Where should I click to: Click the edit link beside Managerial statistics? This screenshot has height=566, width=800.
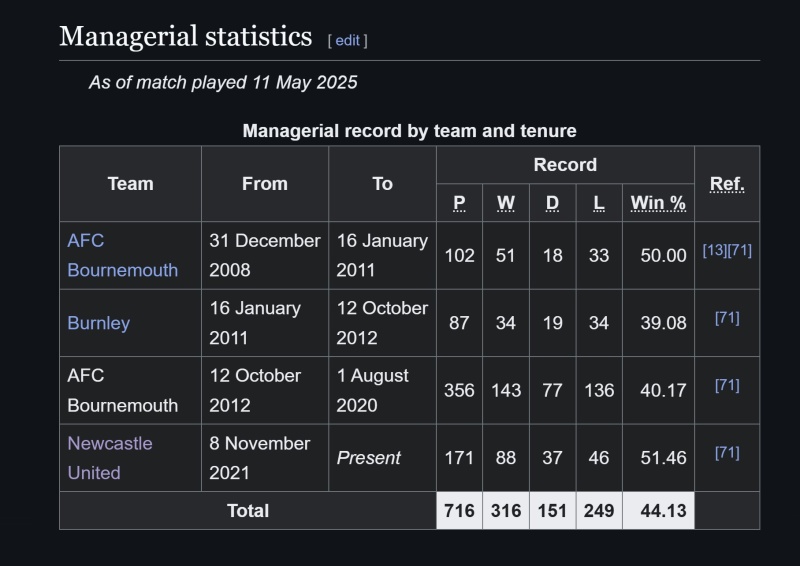point(347,40)
